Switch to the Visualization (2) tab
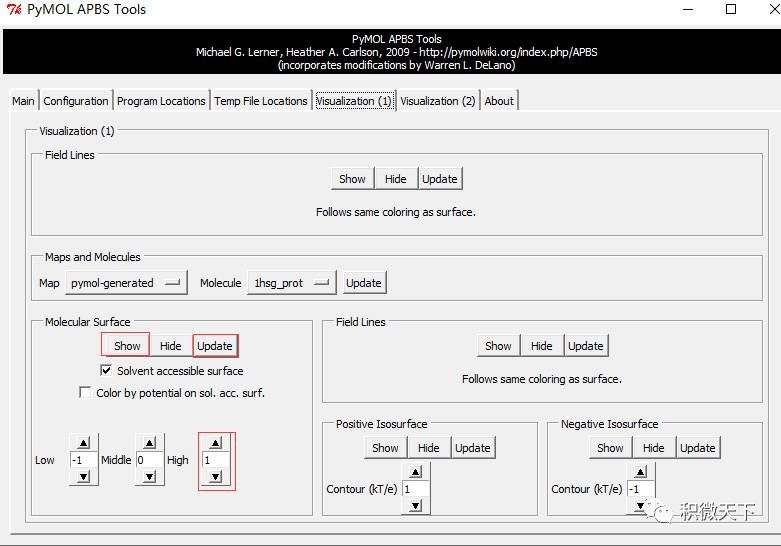This screenshot has width=781, height=546. pos(437,101)
